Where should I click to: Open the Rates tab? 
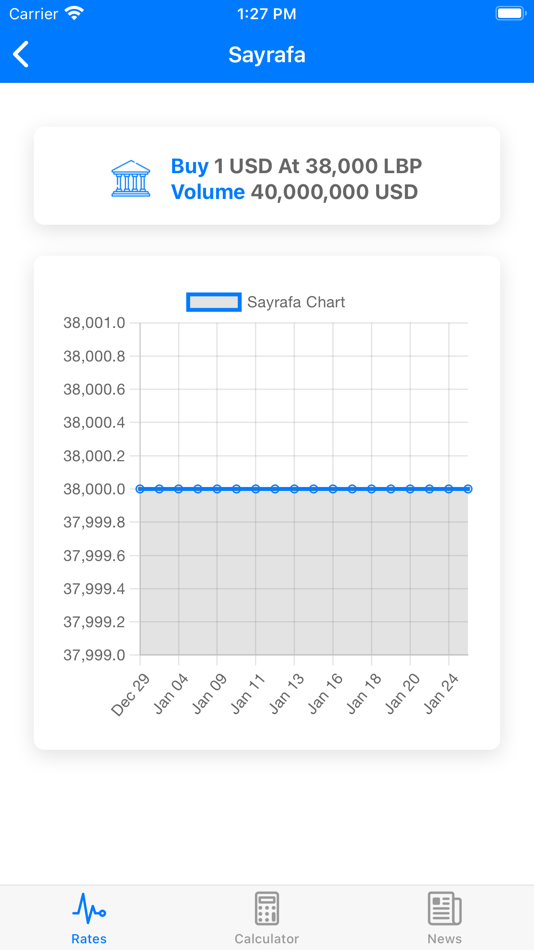pyautogui.click(x=89, y=917)
